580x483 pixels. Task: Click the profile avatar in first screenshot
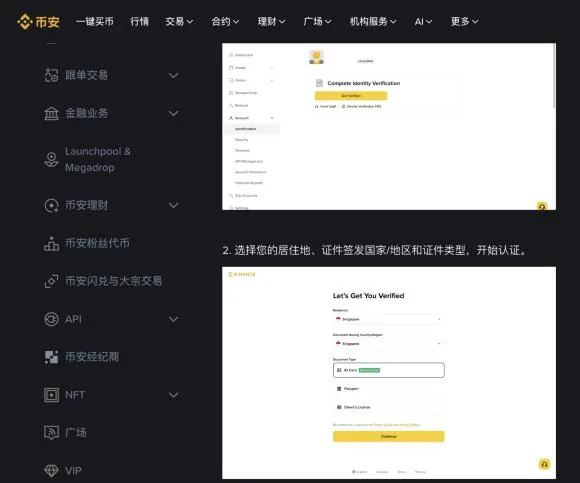(316, 57)
